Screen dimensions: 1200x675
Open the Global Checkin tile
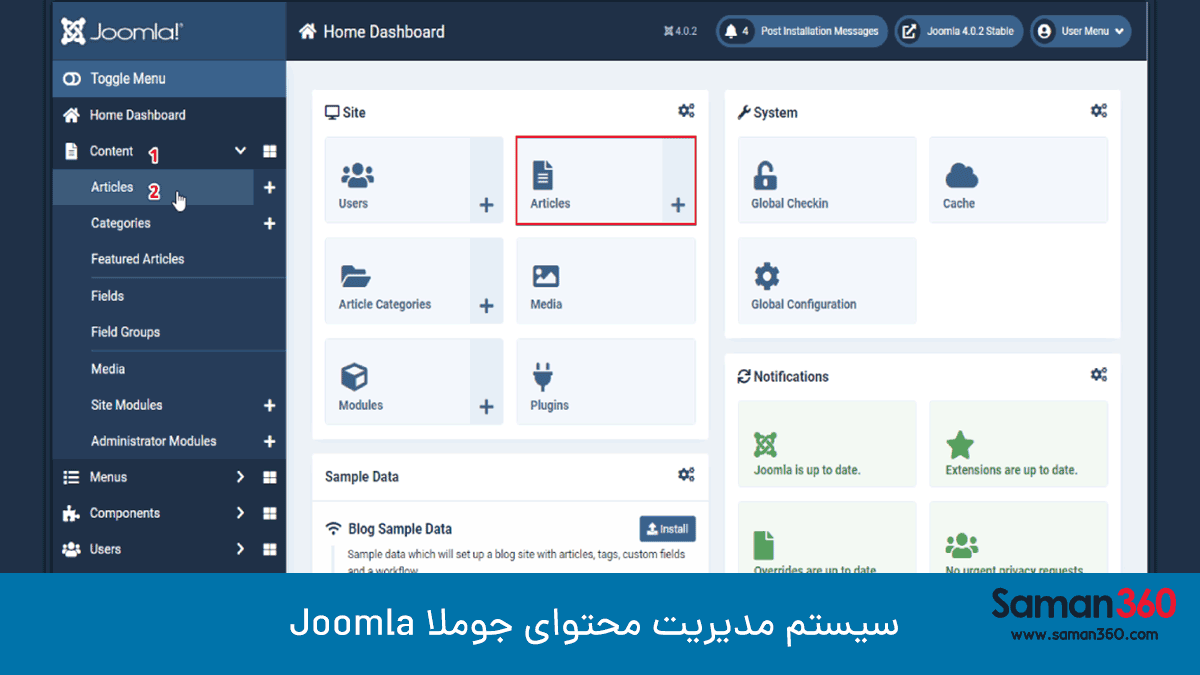tap(827, 180)
